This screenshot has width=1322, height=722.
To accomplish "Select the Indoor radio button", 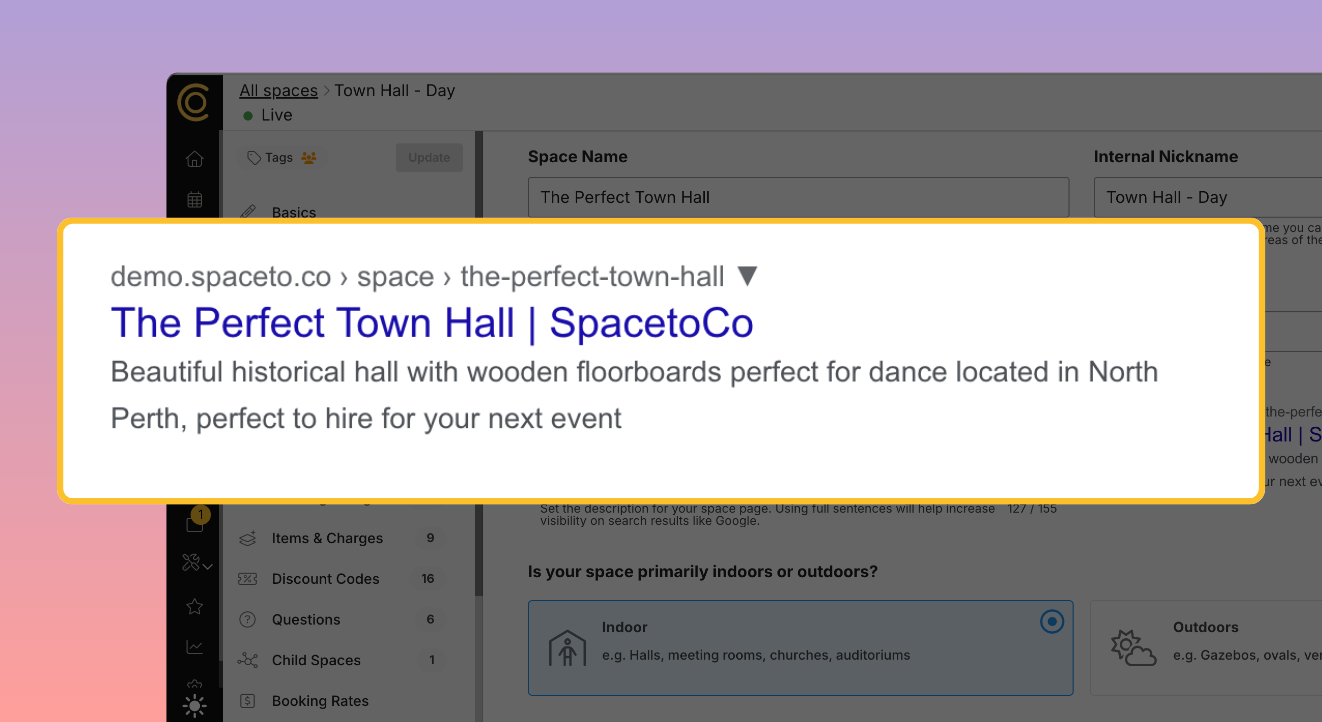I will 1051,621.
